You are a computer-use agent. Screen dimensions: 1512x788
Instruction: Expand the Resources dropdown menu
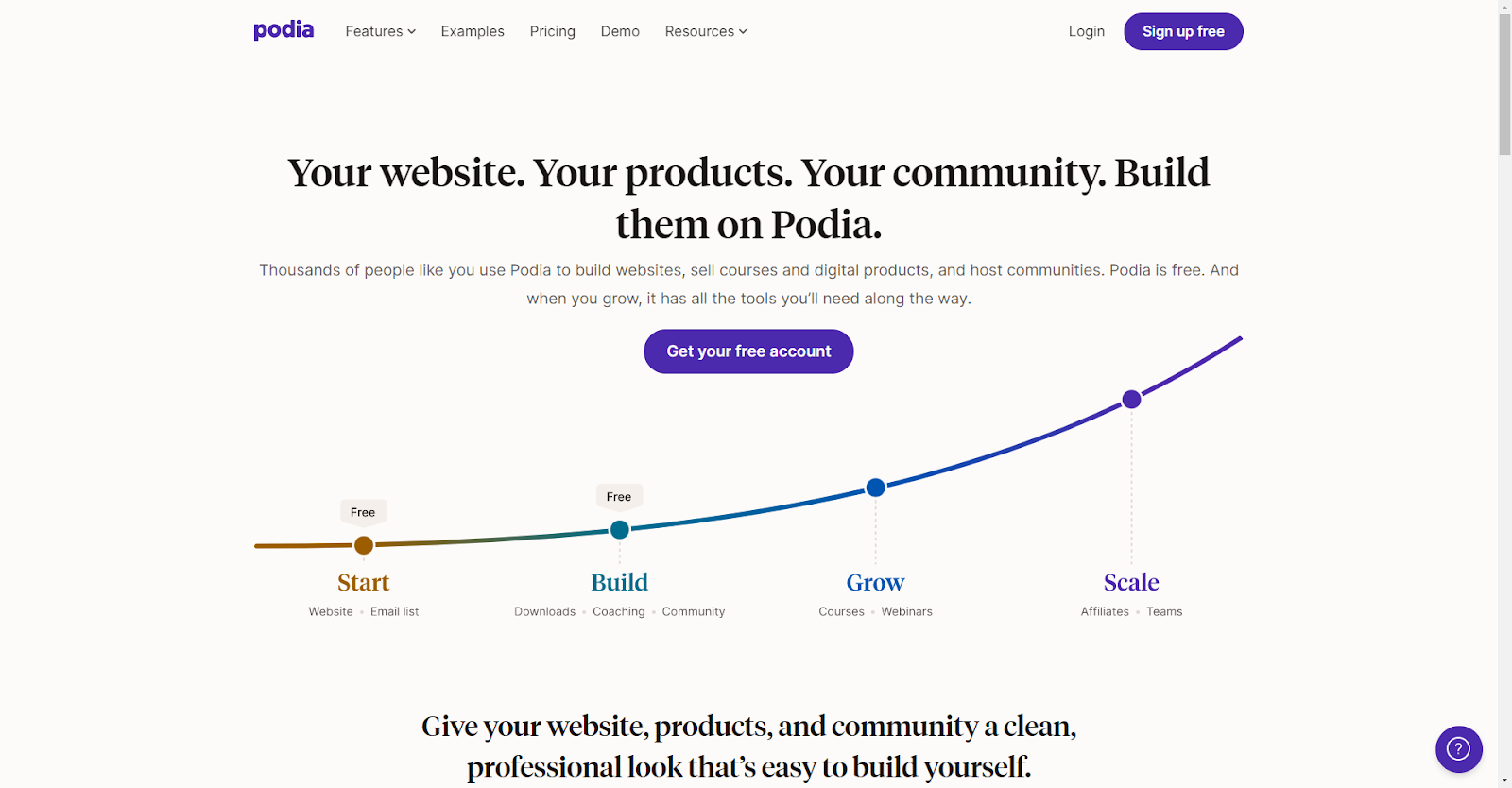(706, 31)
